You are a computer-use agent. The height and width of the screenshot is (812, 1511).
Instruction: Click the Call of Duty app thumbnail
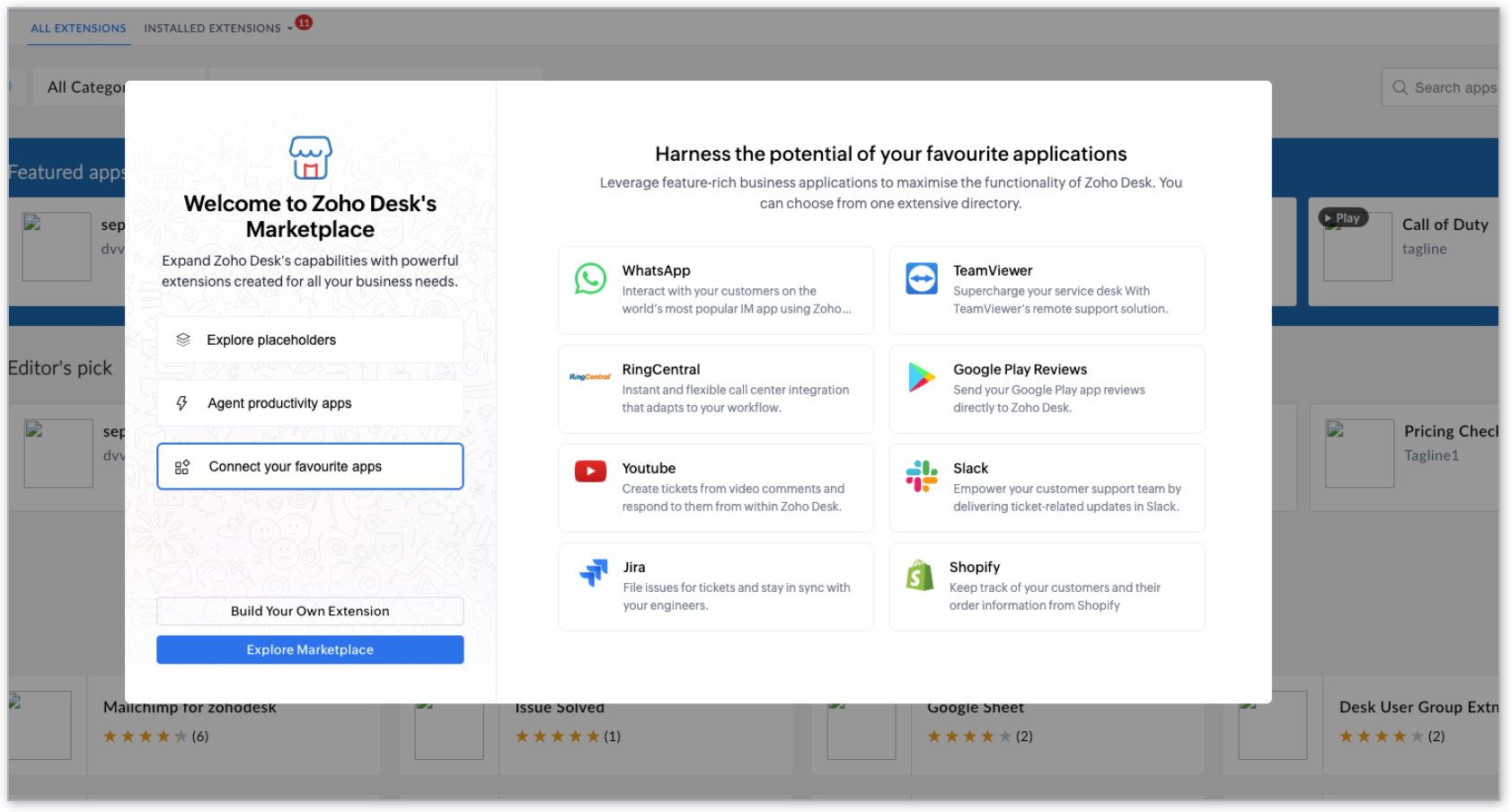click(x=1357, y=247)
